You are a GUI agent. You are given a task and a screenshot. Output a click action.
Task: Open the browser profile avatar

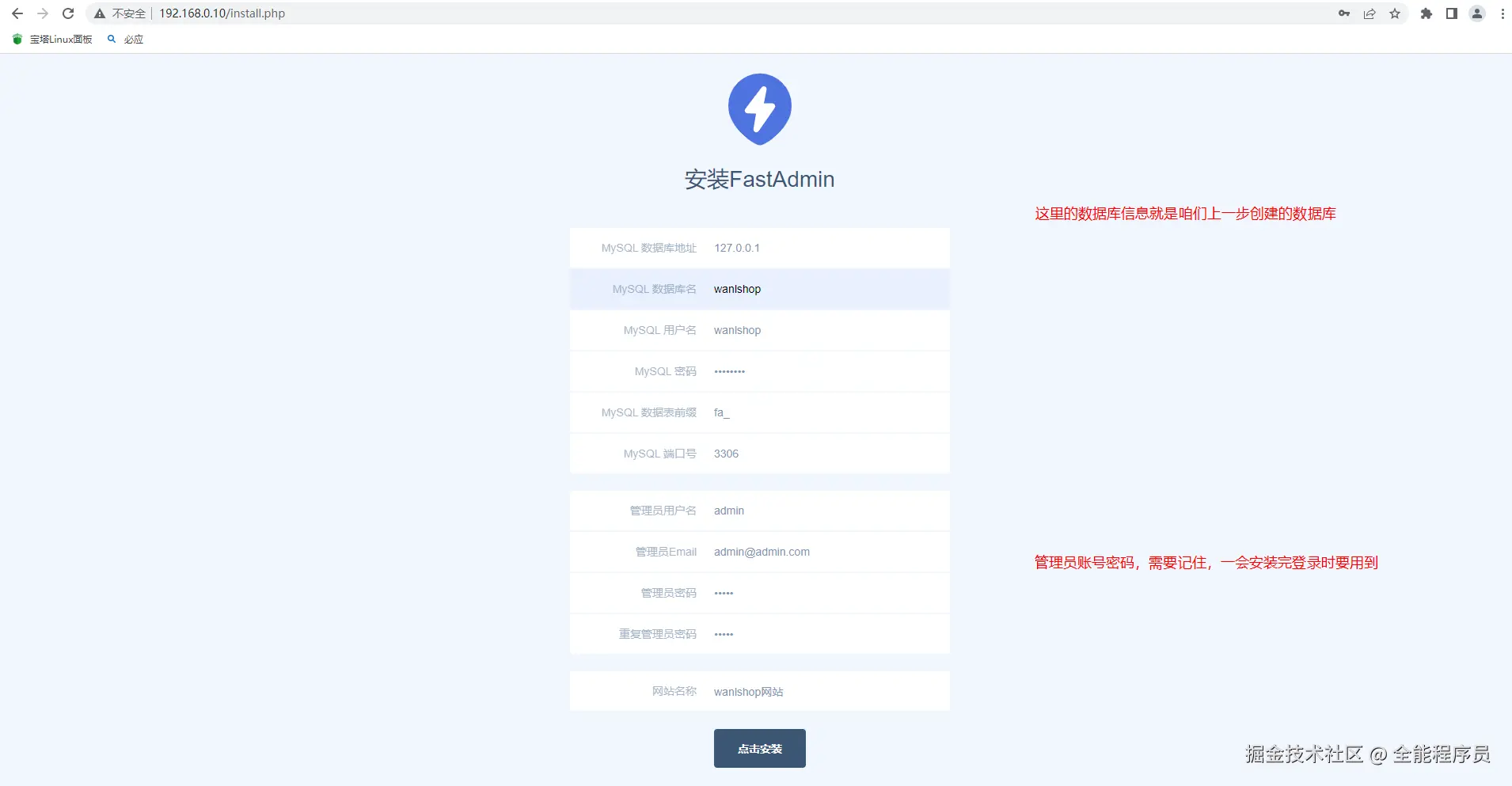pyautogui.click(x=1477, y=13)
